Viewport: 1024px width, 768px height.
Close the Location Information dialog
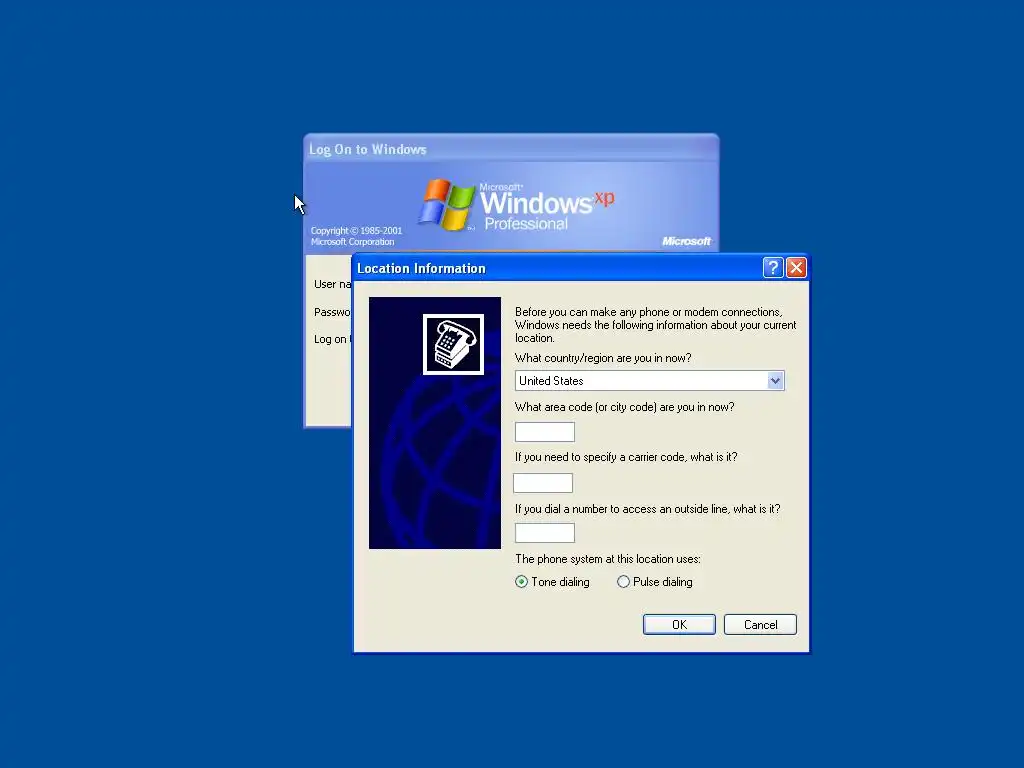[796, 268]
